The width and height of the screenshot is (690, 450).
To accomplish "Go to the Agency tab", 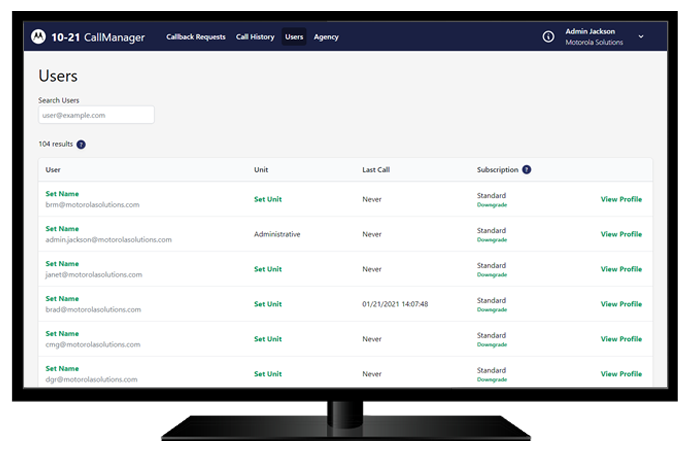I will (326, 37).
